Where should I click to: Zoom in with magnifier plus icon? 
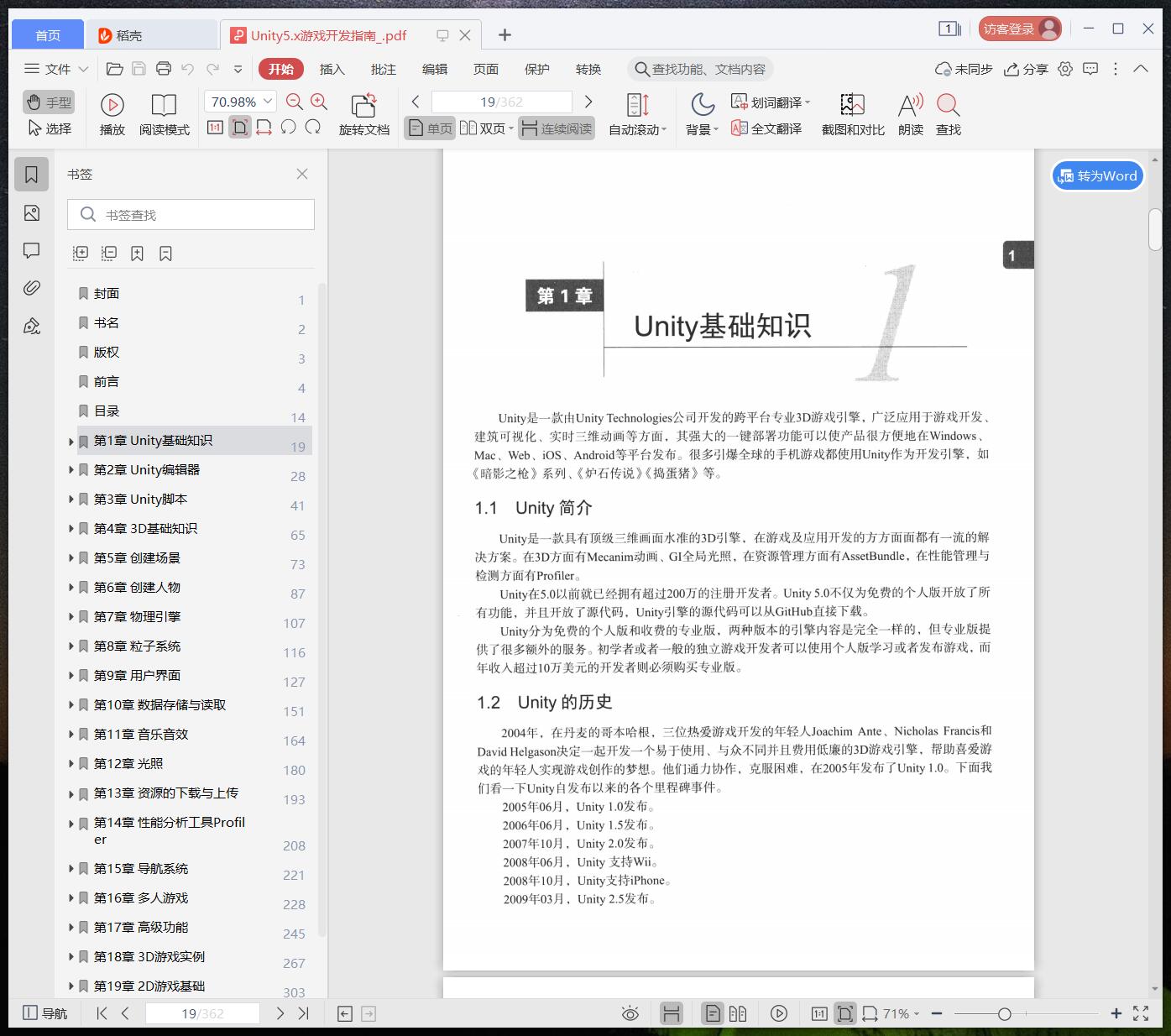coord(319,102)
